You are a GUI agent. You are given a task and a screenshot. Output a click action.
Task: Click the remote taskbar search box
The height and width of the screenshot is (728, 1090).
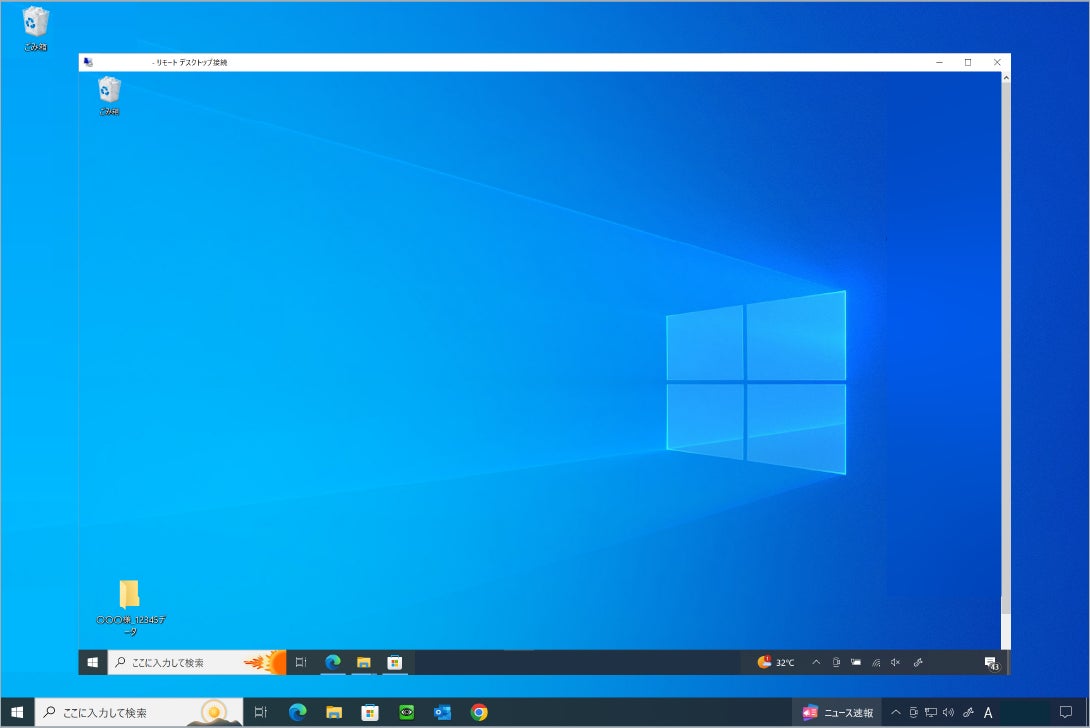pos(197,663)
